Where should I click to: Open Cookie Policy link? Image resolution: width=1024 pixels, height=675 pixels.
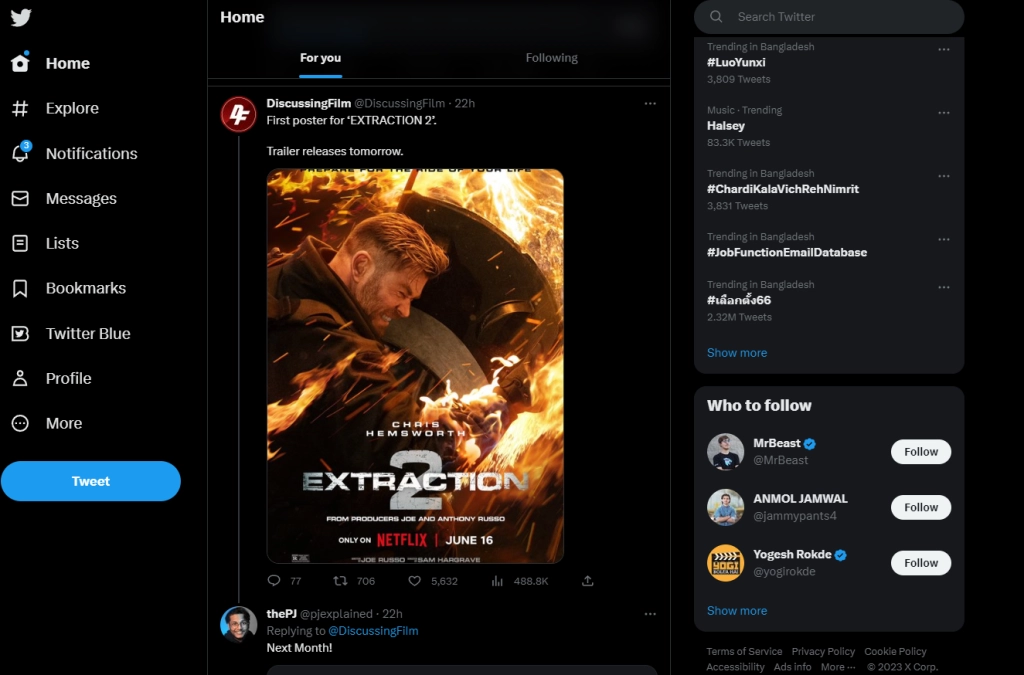895,651
